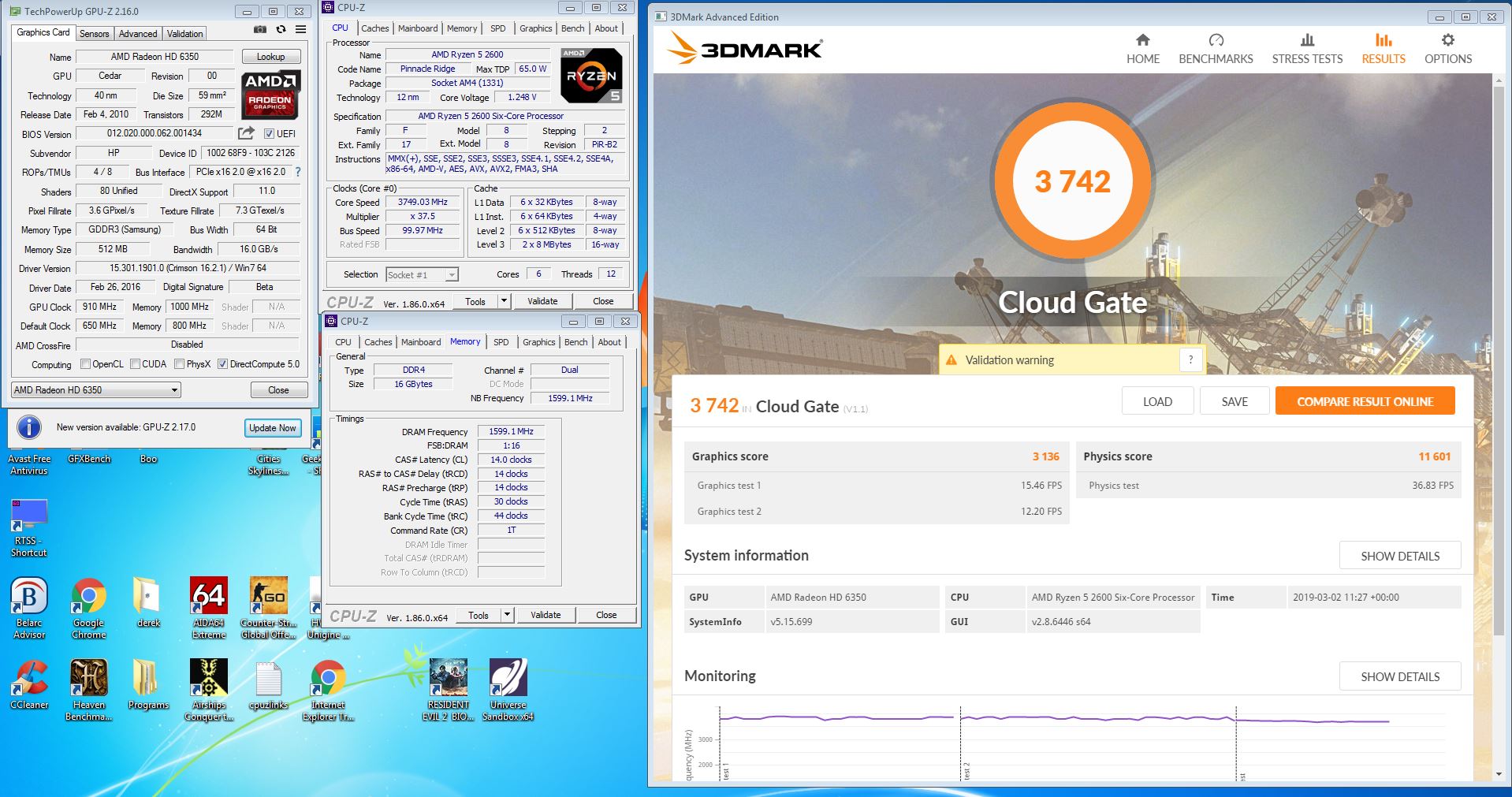Expand Tools dropdown arrow in CPU-Z Memory window
Screen dimensions: 1512x797
pyautogui.click(x=508, y=615)
